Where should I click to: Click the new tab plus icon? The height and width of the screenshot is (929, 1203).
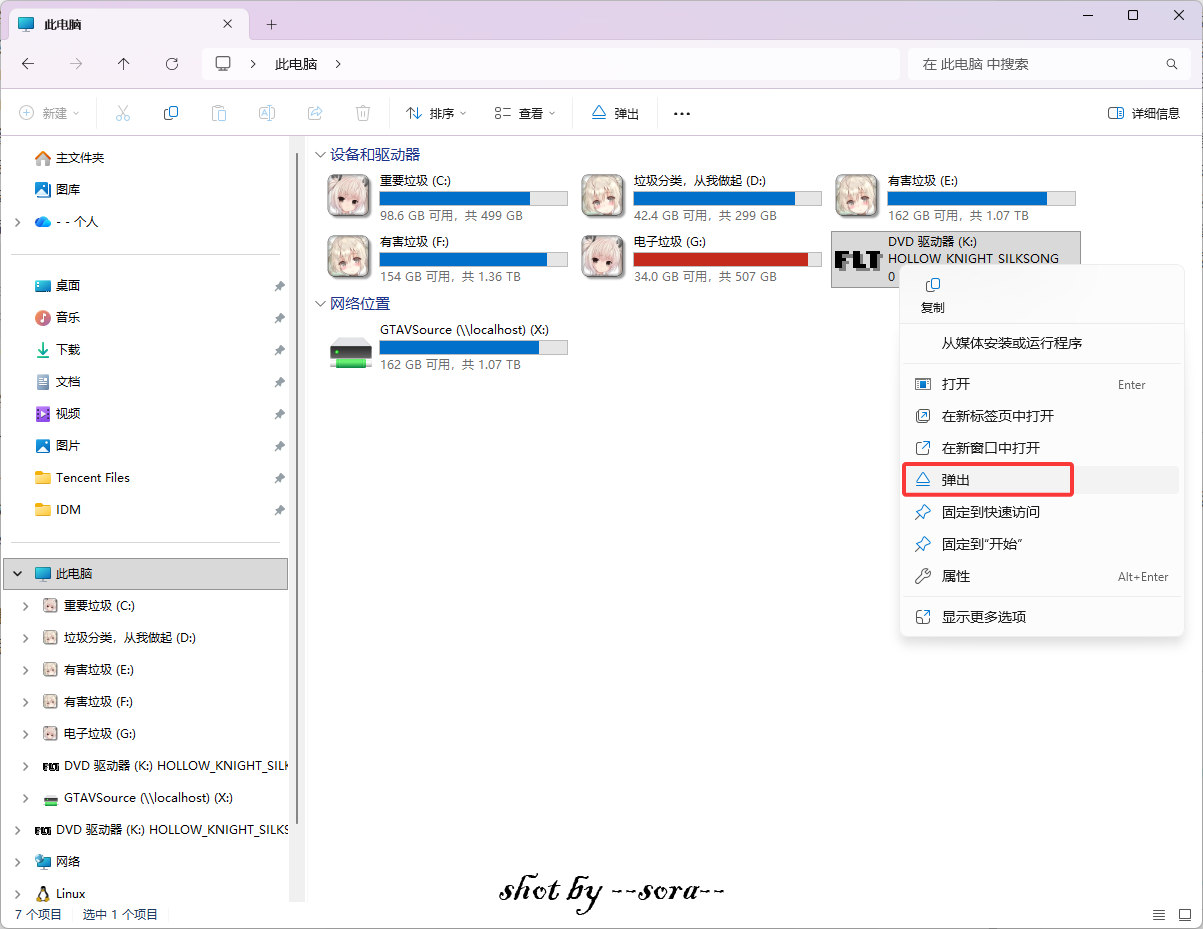point(271,24)
